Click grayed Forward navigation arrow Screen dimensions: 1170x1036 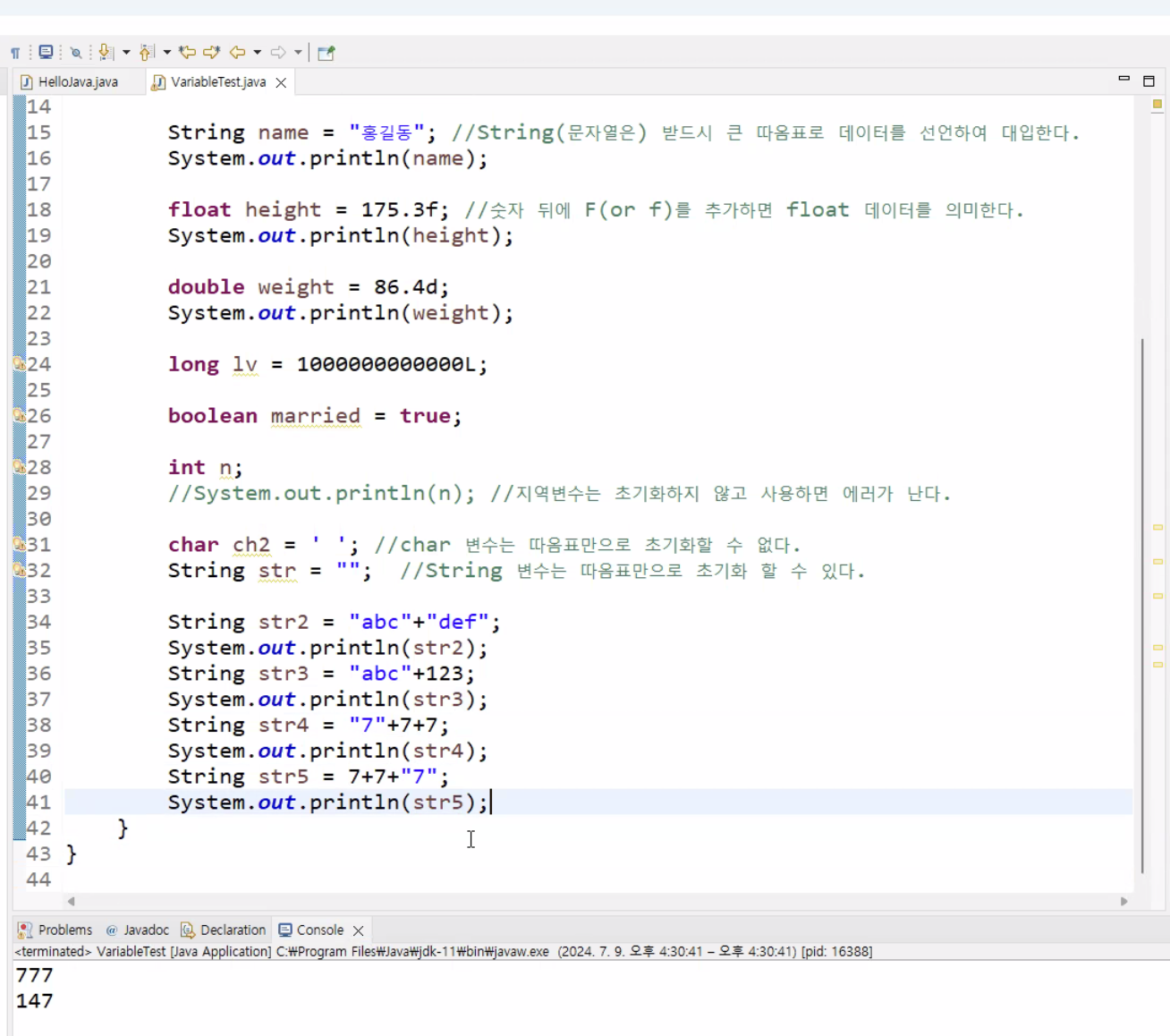pos(278,52)
